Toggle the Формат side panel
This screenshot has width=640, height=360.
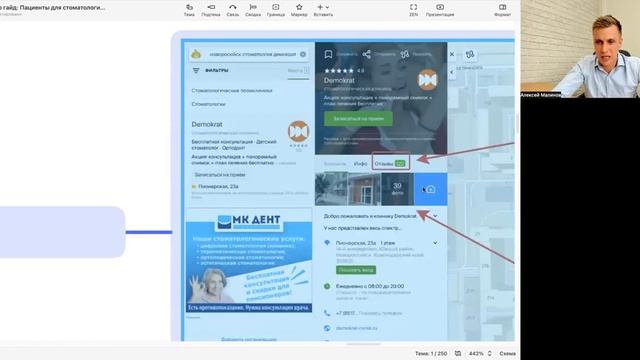(x=502, y=10)
